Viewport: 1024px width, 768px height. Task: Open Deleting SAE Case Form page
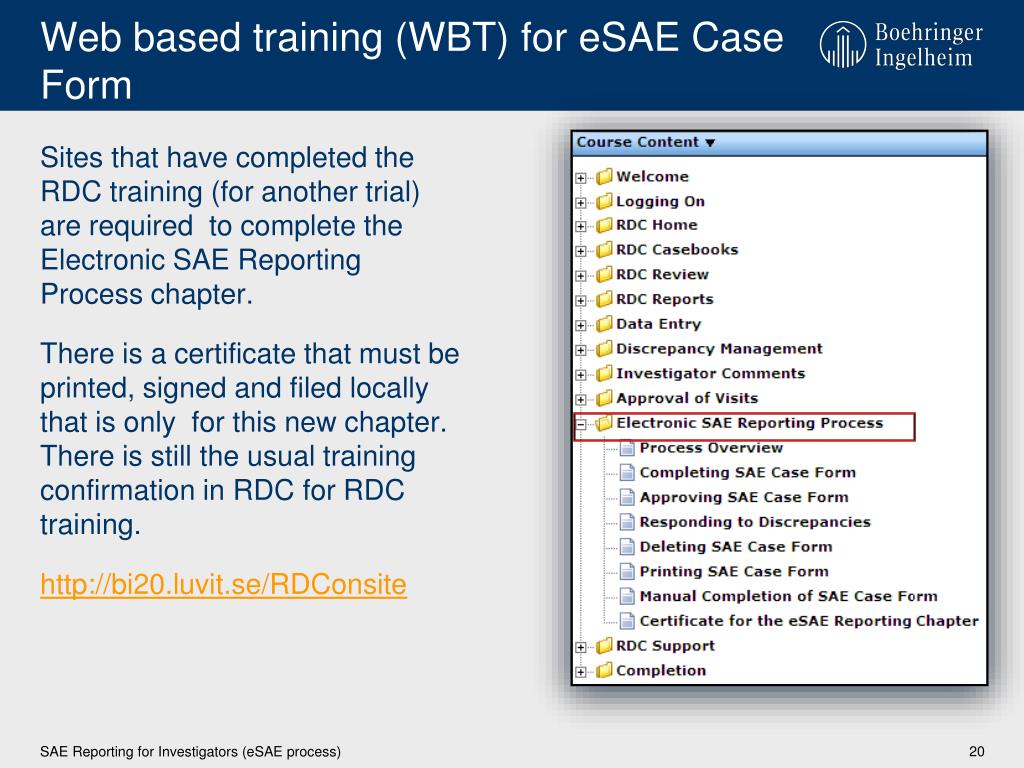[735, 547]
